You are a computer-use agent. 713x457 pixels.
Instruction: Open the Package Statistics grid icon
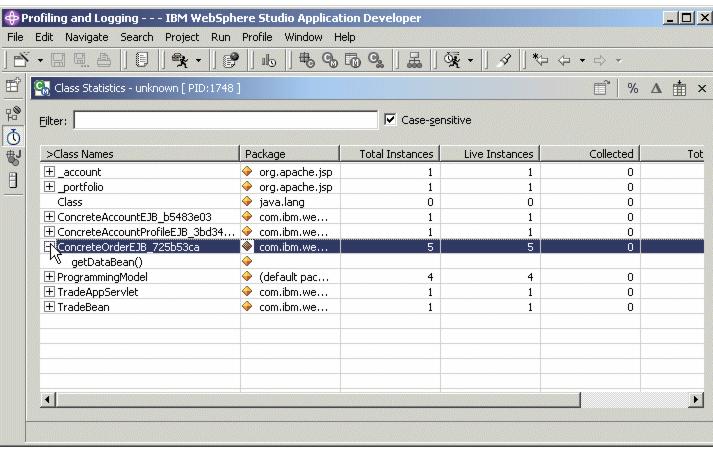[306, 60]
